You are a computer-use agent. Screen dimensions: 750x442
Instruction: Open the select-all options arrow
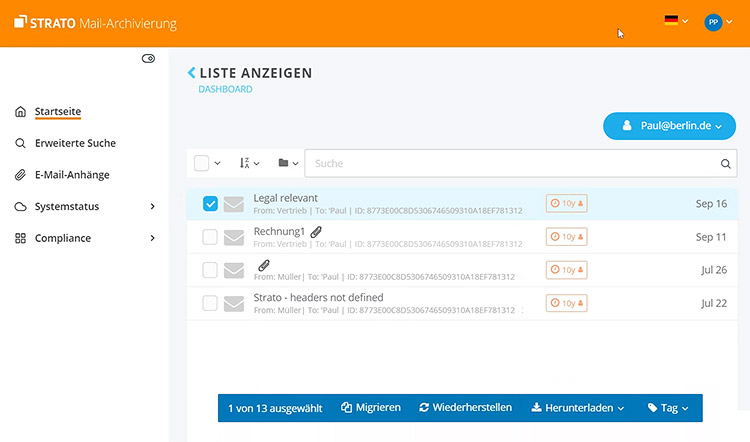point(217,163)
